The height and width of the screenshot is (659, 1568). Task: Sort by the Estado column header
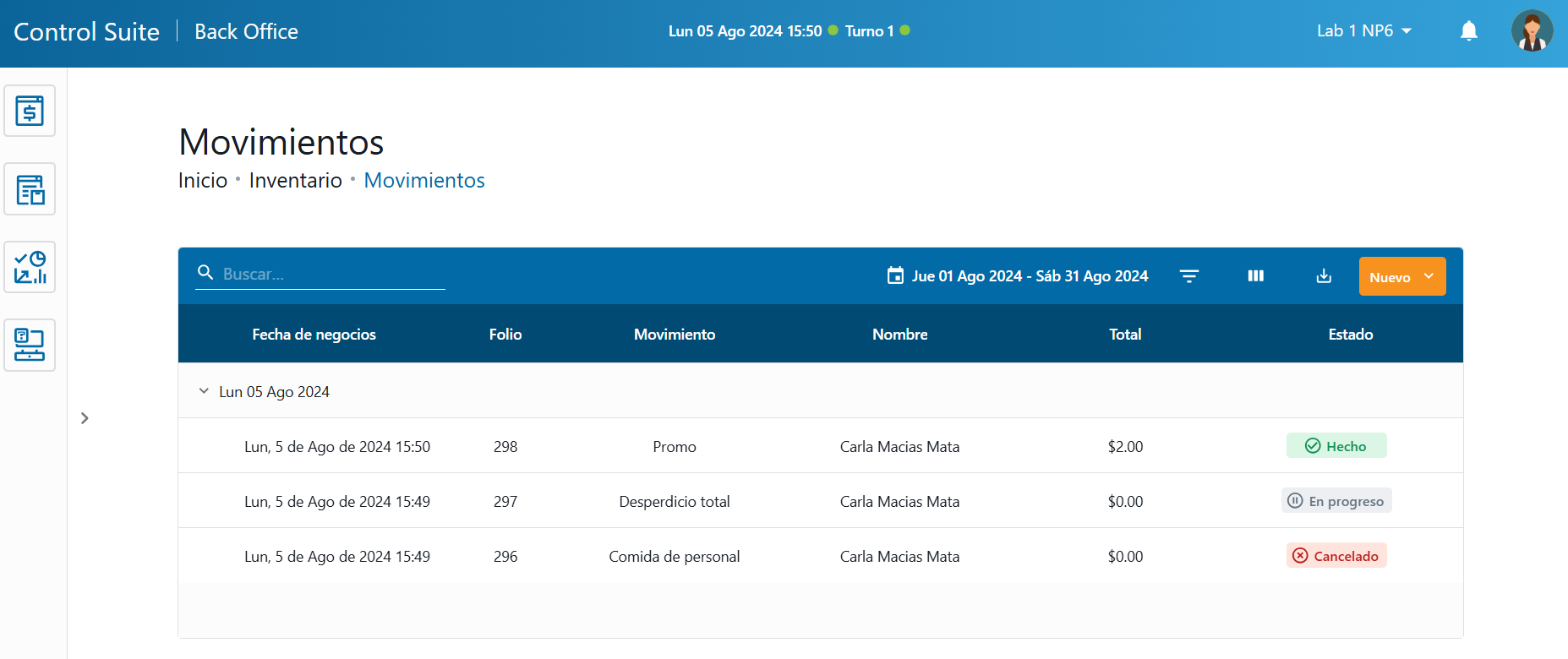pyautogui.click(x=1350, y=335)
